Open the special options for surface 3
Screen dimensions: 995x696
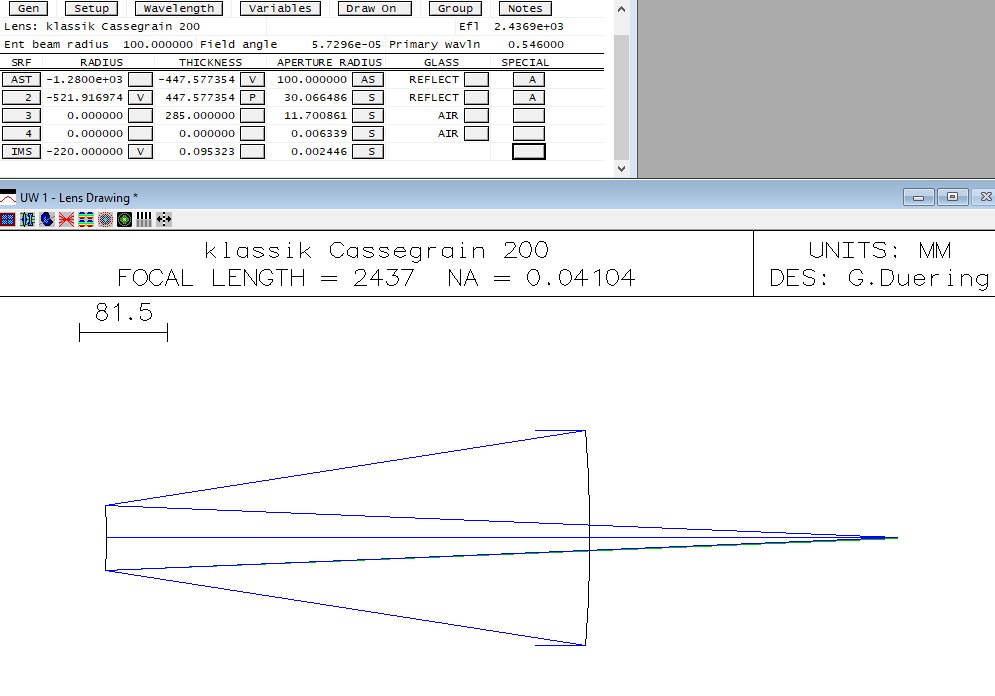click(x=529, y=115)
